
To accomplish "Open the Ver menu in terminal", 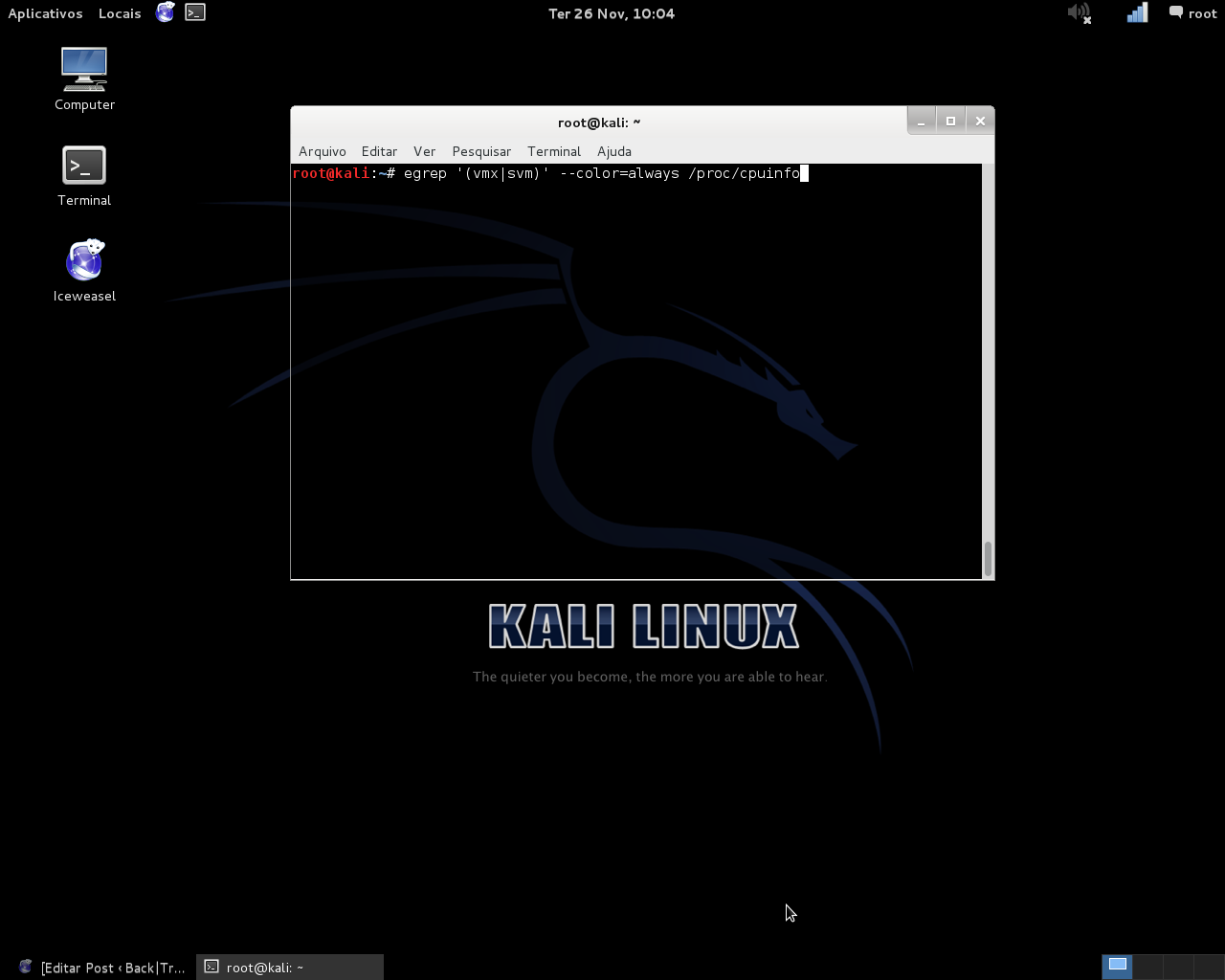I will [424, 151].
